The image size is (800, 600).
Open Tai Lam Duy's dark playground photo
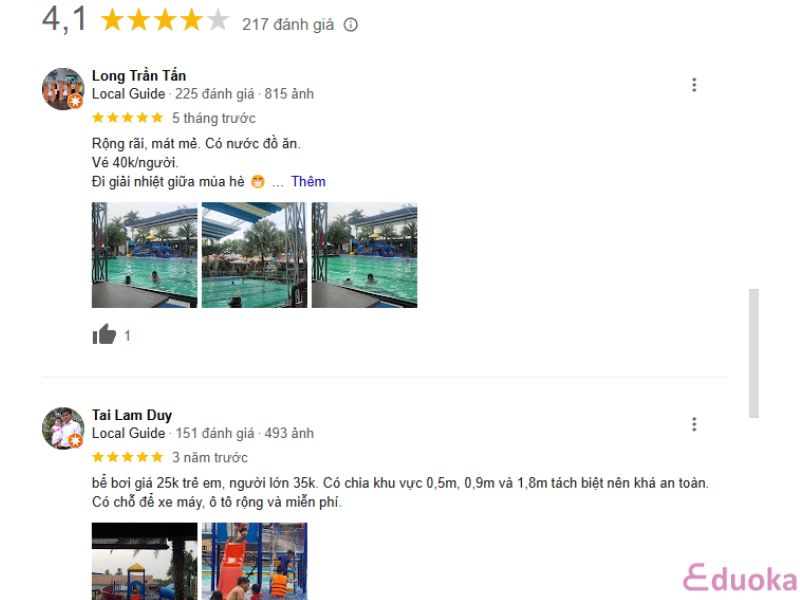coord(144,561)
